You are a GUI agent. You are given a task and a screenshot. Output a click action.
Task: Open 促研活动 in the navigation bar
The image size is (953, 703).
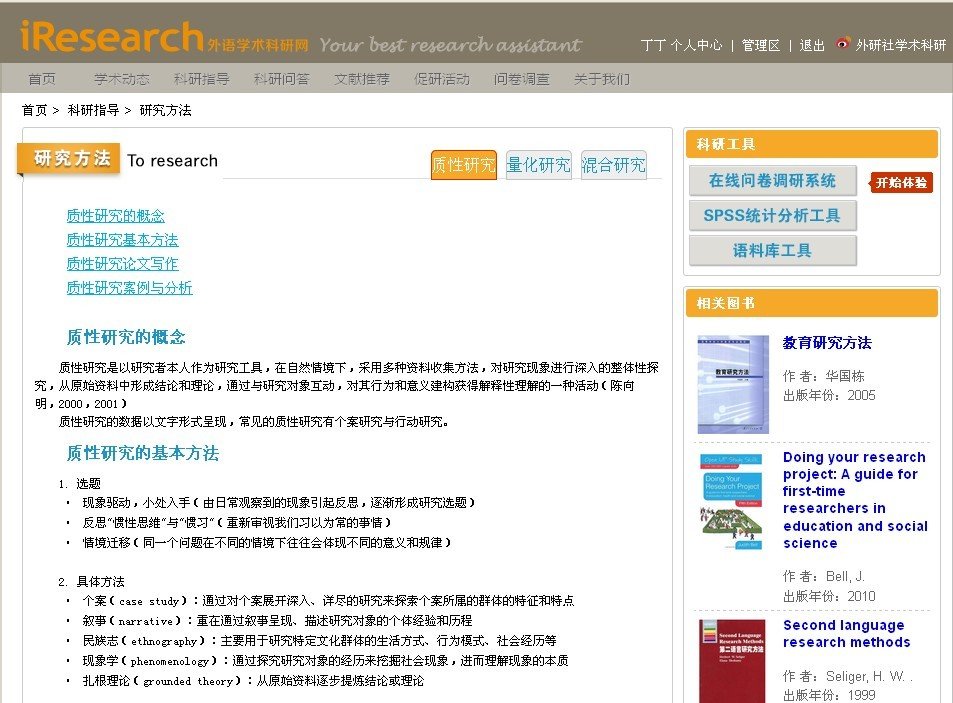pos(442,79)
